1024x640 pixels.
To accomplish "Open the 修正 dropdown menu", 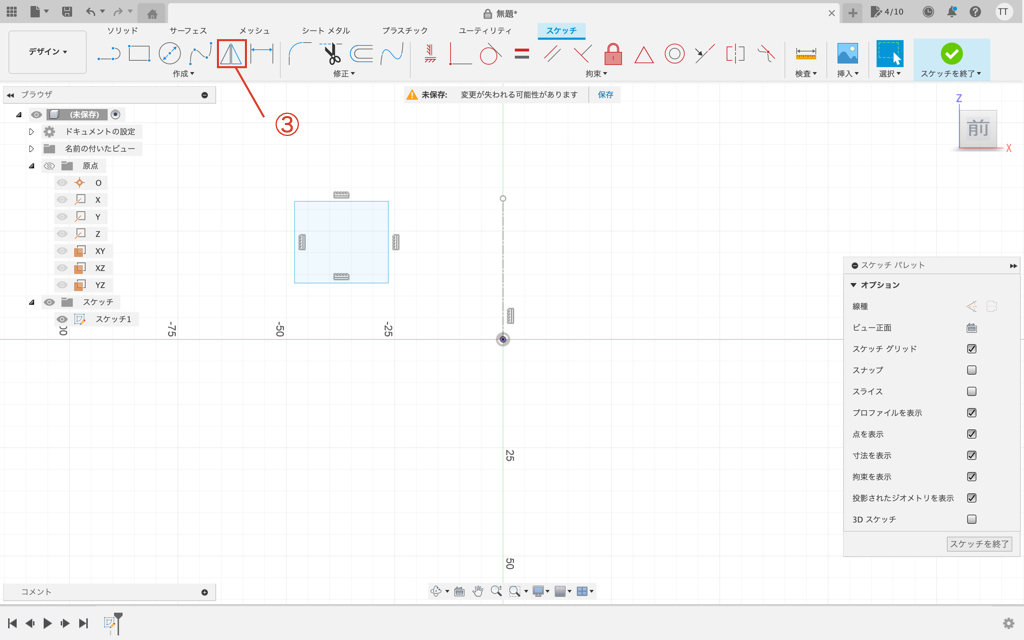I will click(344, 74).
